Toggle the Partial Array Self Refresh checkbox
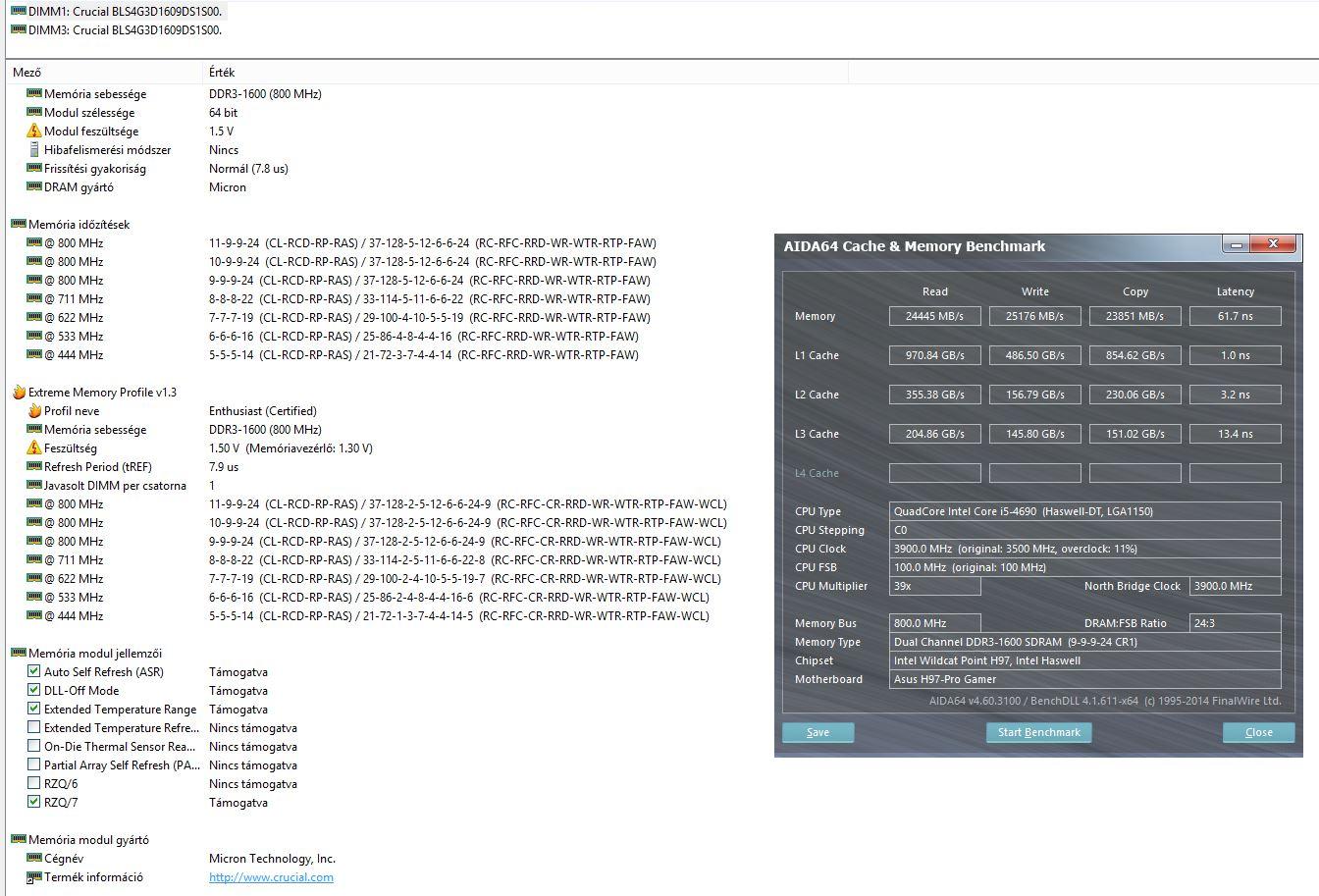1319x896 pixels. click(x=34, y=764)
